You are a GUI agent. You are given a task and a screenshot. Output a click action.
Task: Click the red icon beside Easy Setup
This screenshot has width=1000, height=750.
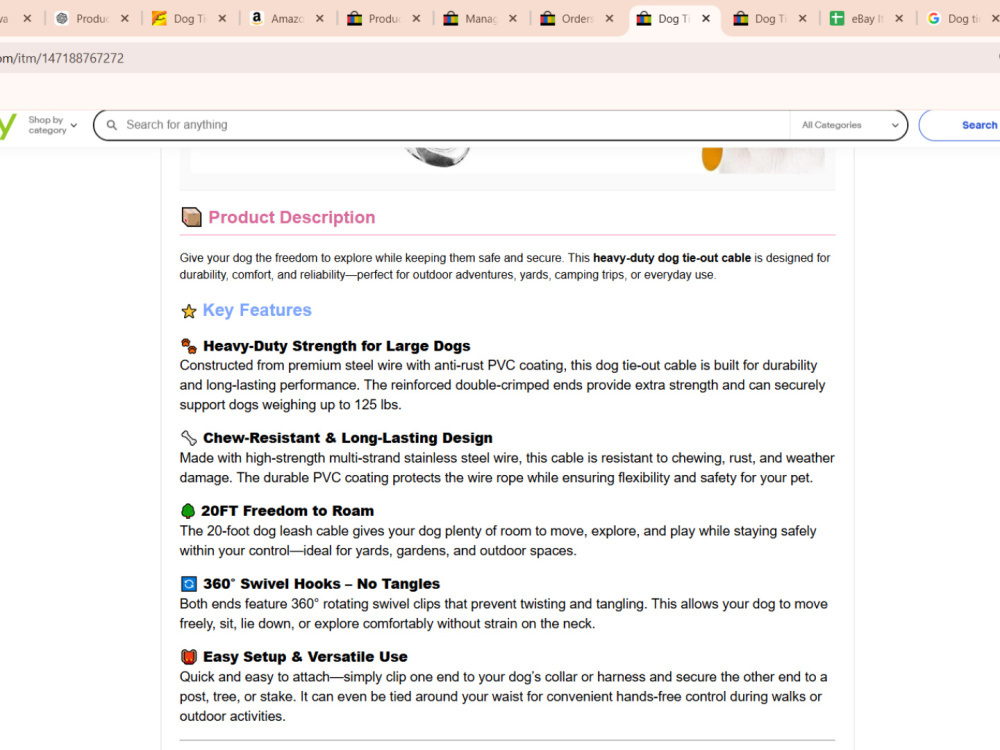click(x=189, y=657)
